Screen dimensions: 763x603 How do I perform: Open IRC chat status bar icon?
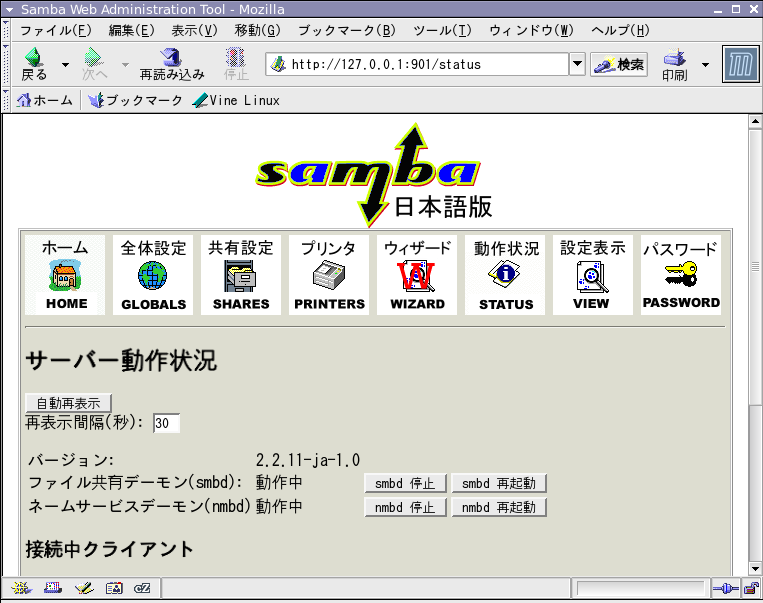[142, 588]
